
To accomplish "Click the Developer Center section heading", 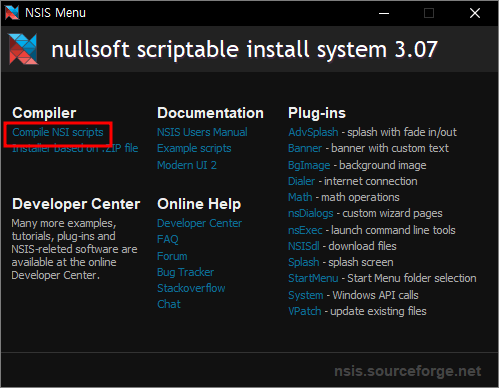I will pos(76,204).
